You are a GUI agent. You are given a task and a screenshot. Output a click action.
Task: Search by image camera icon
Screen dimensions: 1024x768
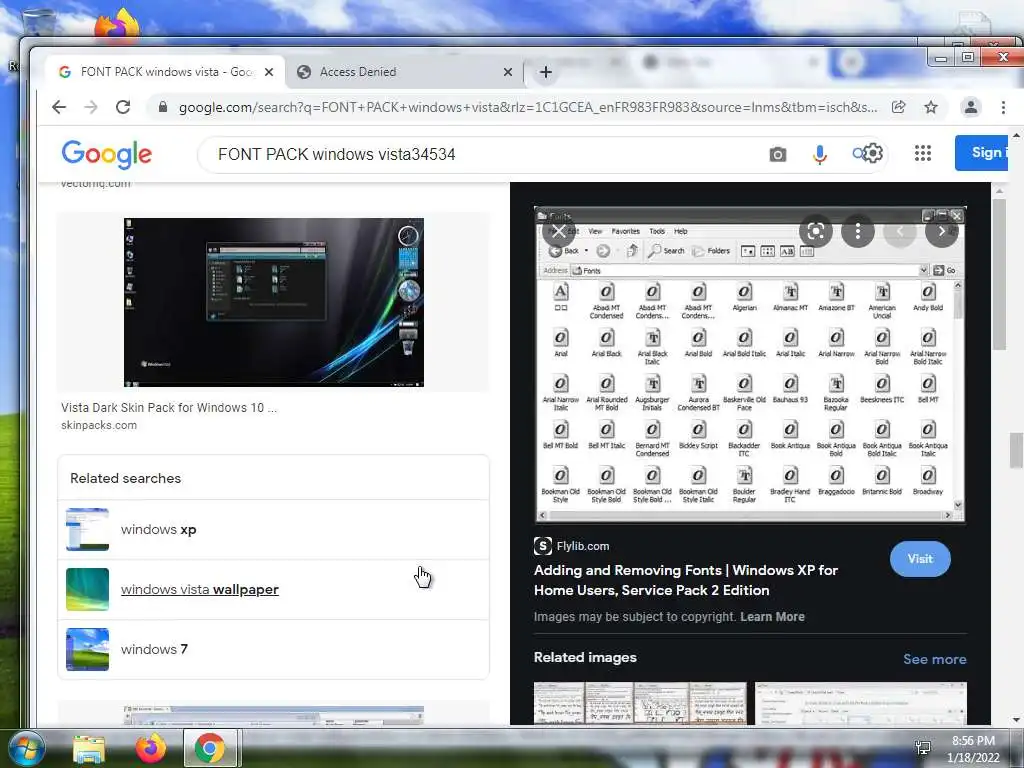(x=777, y=154)
